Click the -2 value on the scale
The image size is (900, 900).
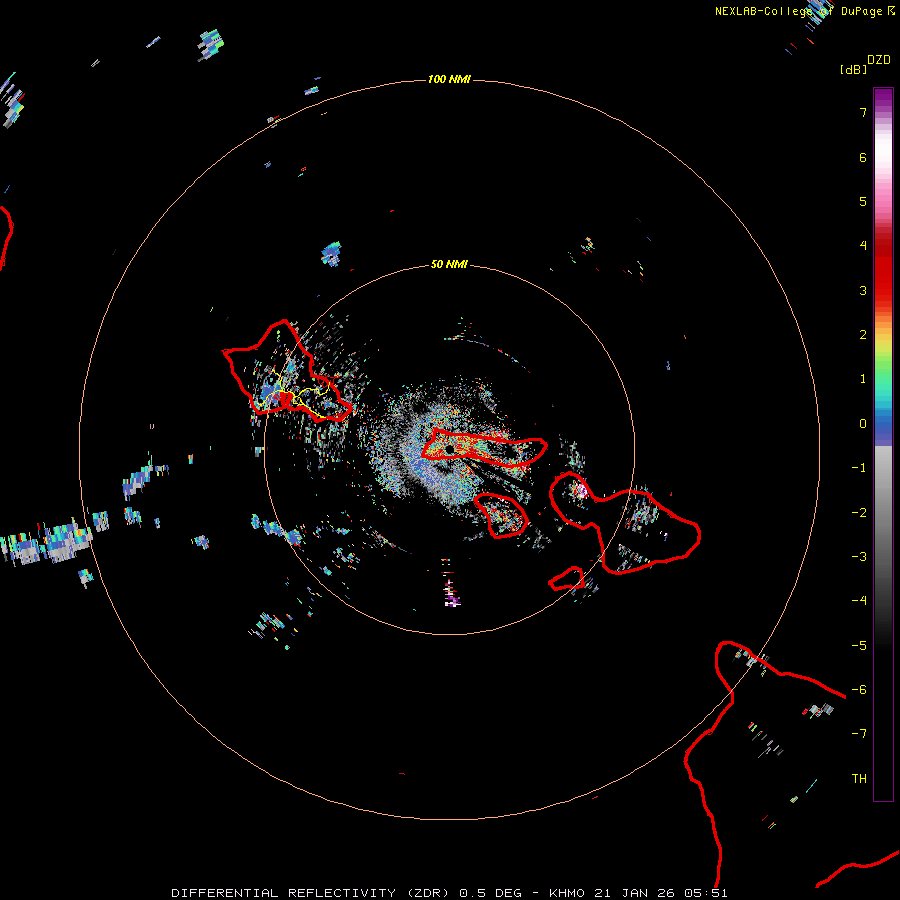859,513
